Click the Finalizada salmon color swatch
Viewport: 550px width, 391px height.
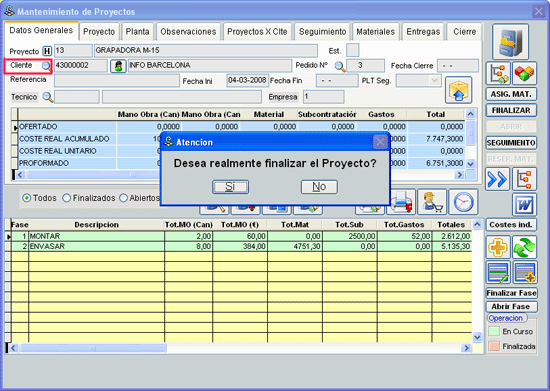click(x=494, y=346)
